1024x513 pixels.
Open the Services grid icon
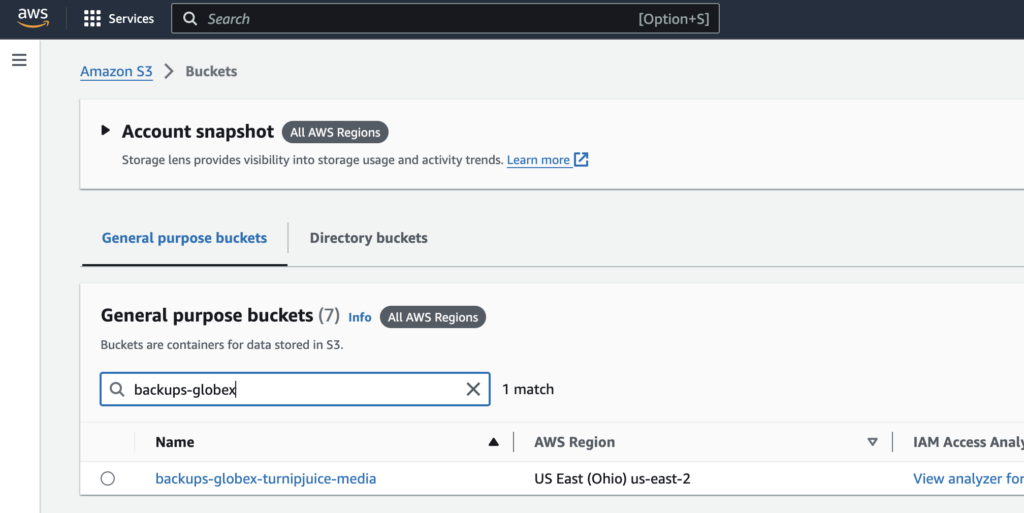point(92,19)
